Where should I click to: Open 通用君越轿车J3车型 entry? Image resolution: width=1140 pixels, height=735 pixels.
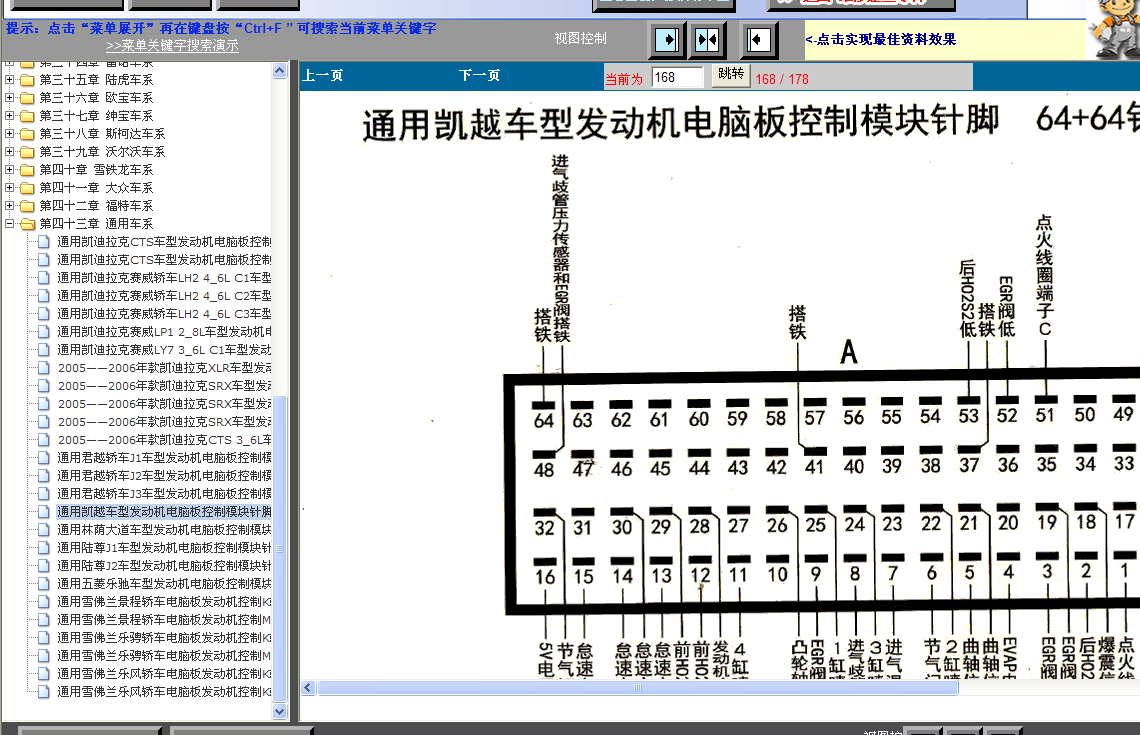(164, 494)
